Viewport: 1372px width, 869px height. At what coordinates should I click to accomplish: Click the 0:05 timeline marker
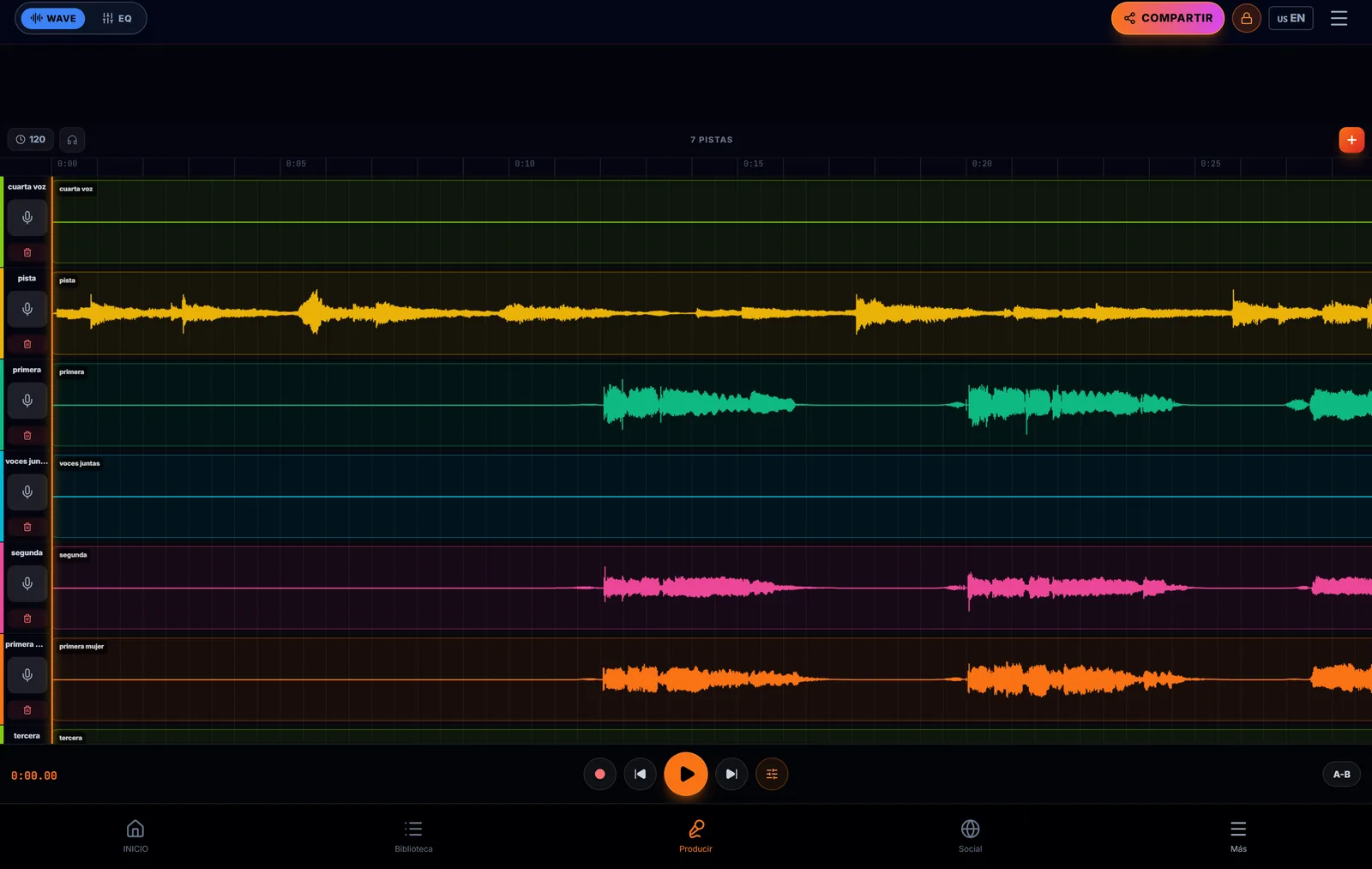pyautogui.click(x=296, y=164)
